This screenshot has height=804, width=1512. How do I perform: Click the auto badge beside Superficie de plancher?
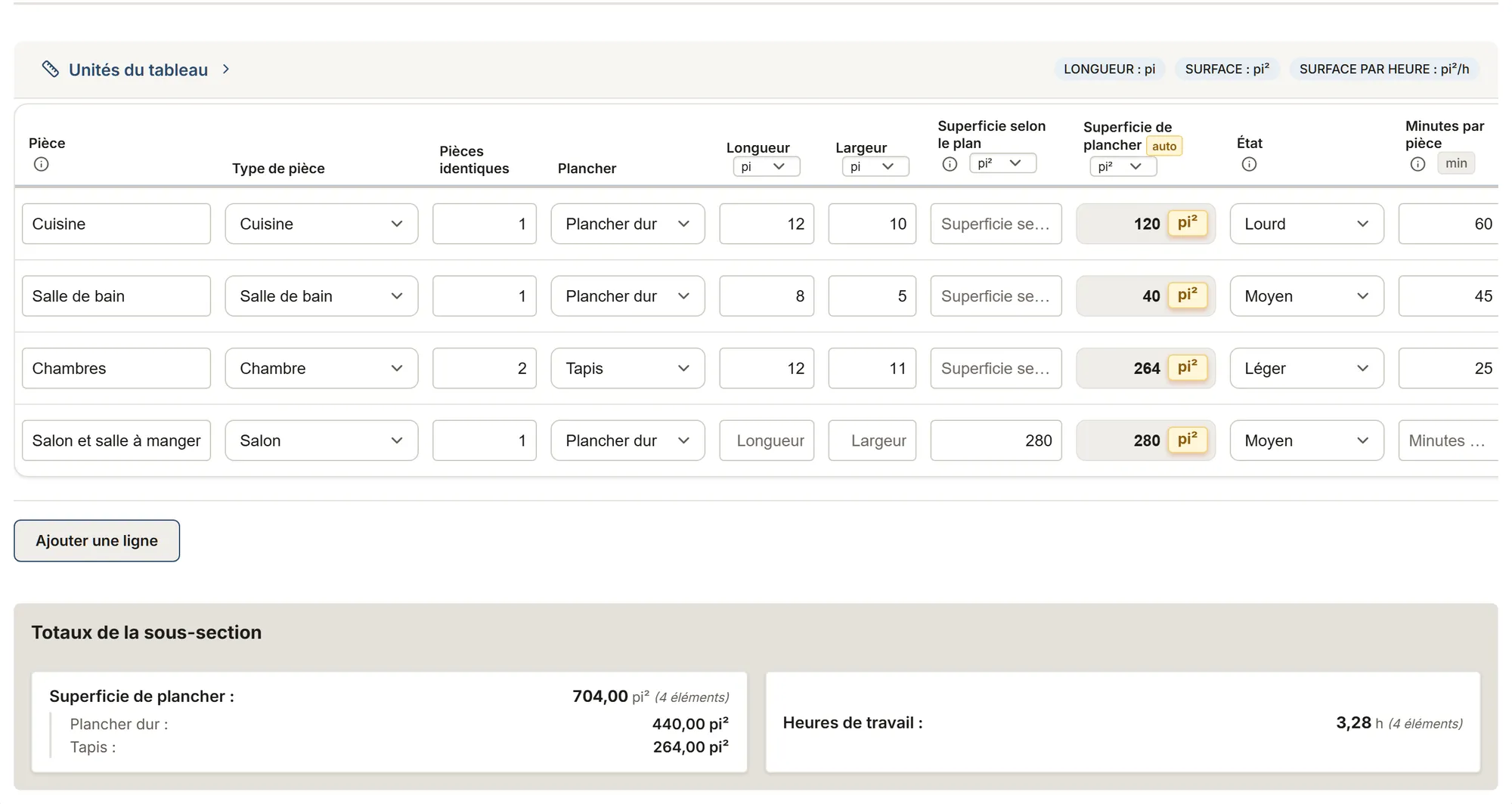point(1164,146)
